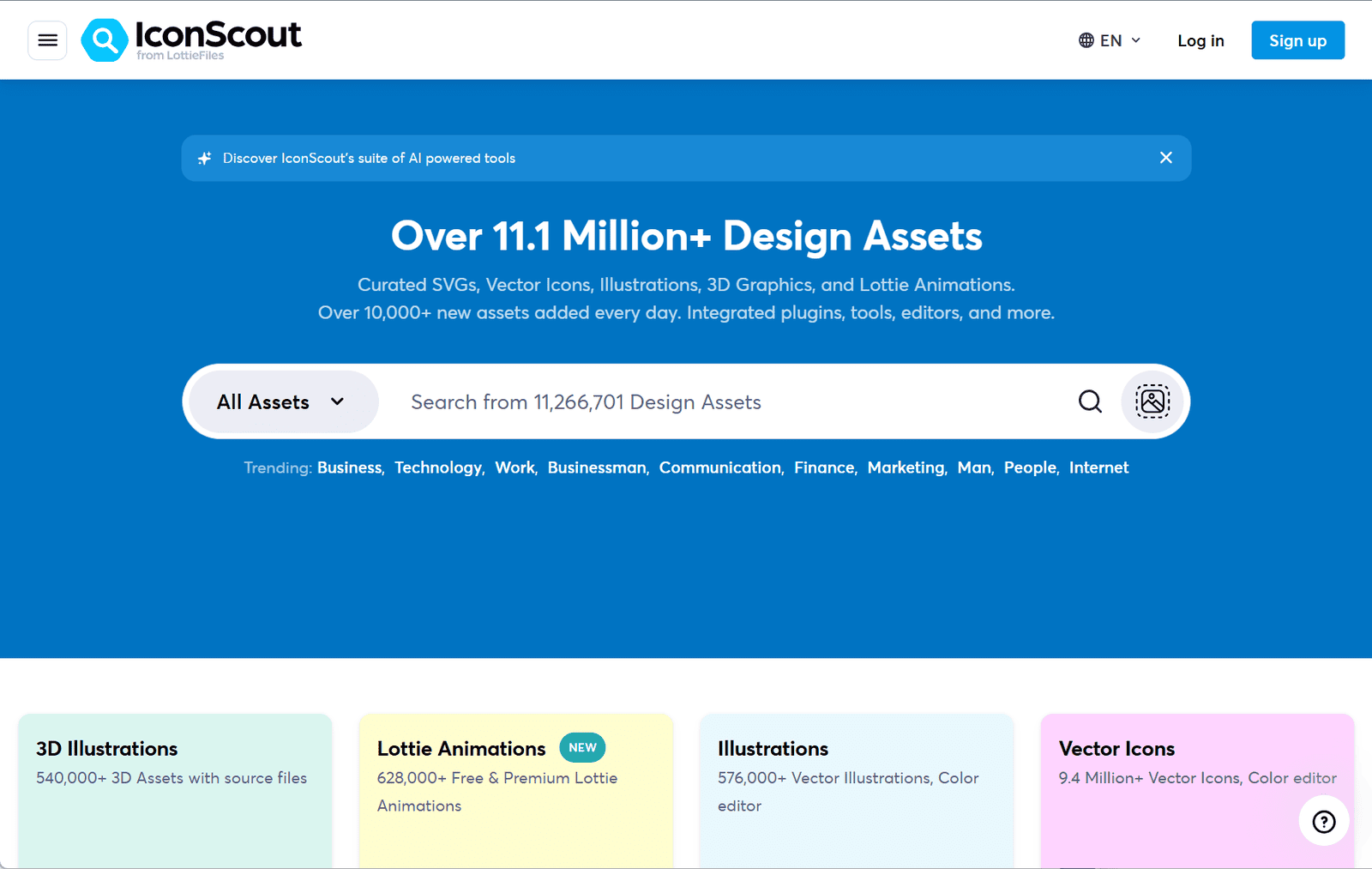
Task: Click the search magnifier icon
Action: (x=1089, y=401)
